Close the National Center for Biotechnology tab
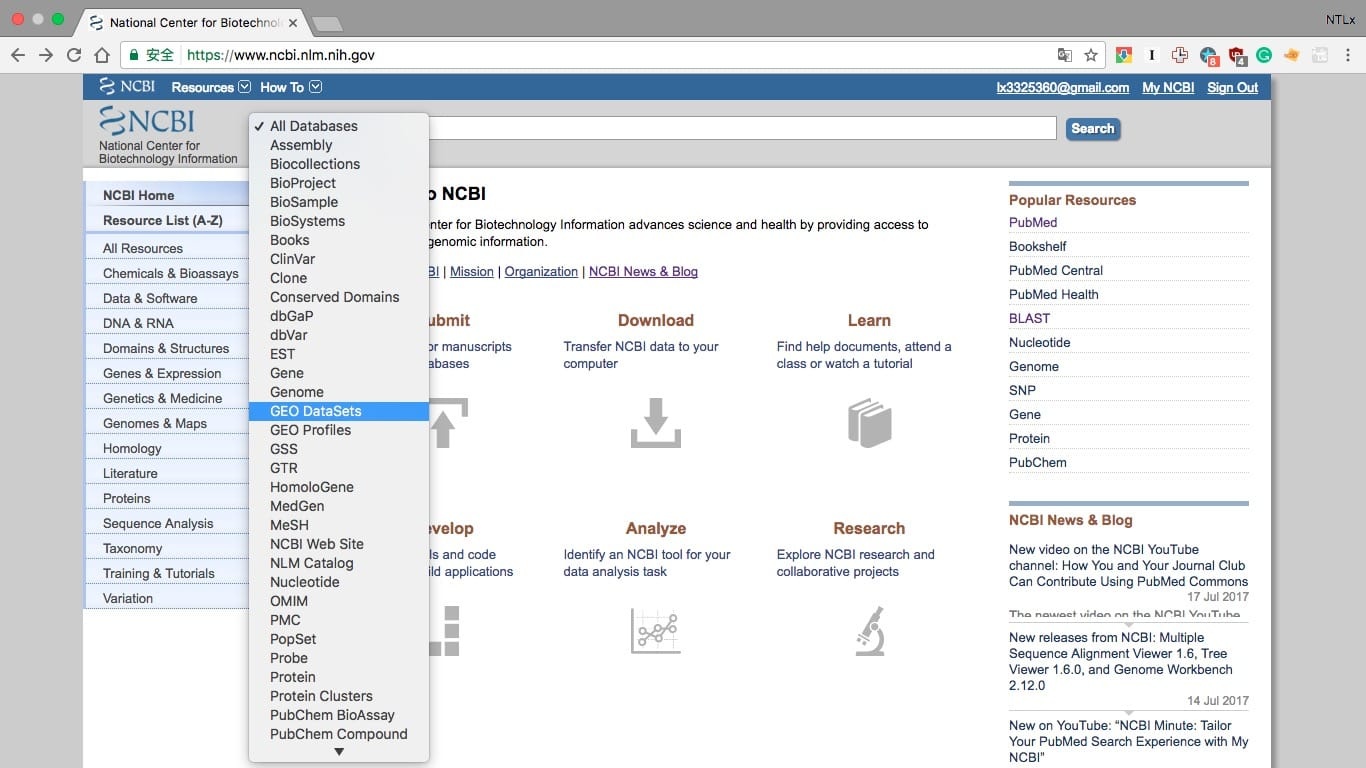1366x768 pixels. [x=292, y=22]
